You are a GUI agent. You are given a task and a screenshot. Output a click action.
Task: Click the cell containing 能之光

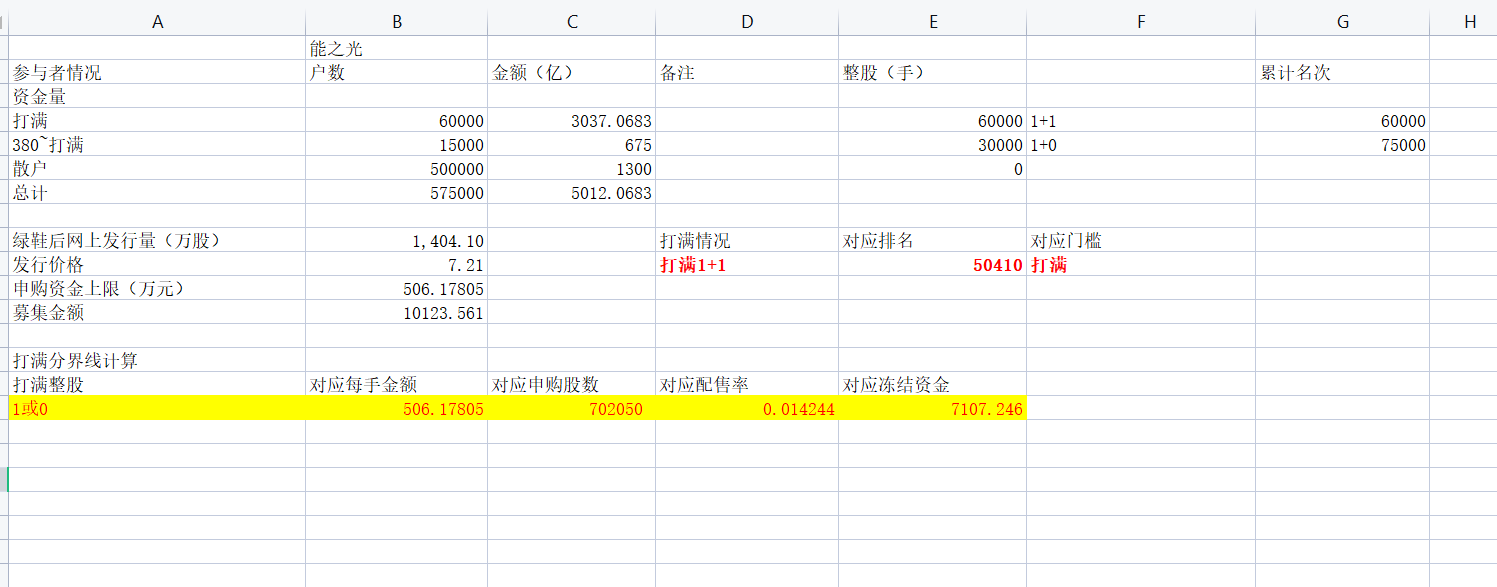(x=397, y=48)
